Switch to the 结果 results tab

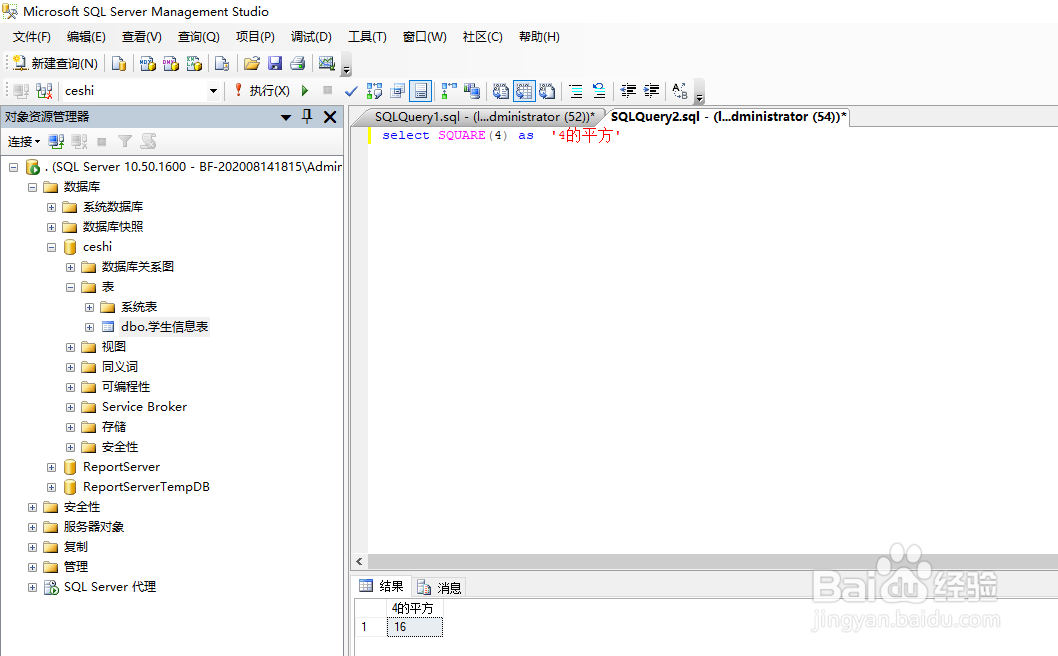[x=382, y=586]
